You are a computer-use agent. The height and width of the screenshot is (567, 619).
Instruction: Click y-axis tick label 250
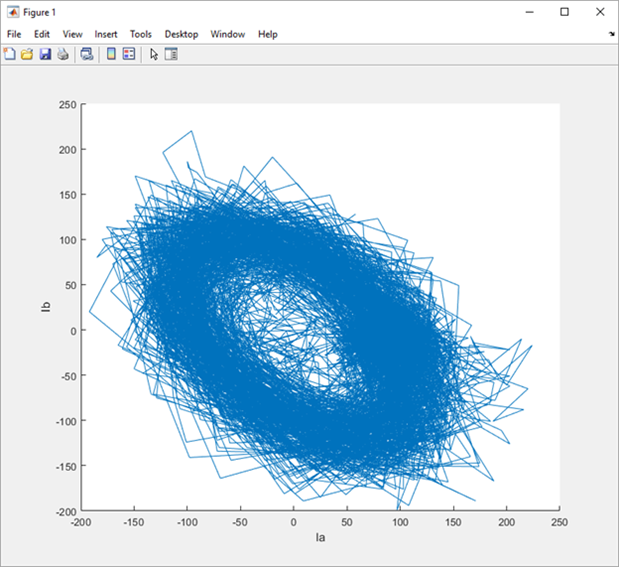(x=68, y=105)
